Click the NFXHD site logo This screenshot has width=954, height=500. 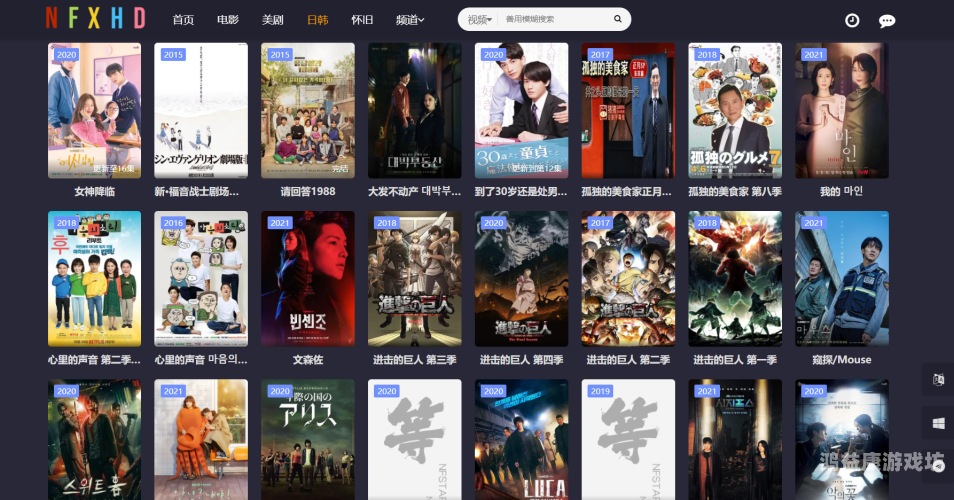(95, 18)
